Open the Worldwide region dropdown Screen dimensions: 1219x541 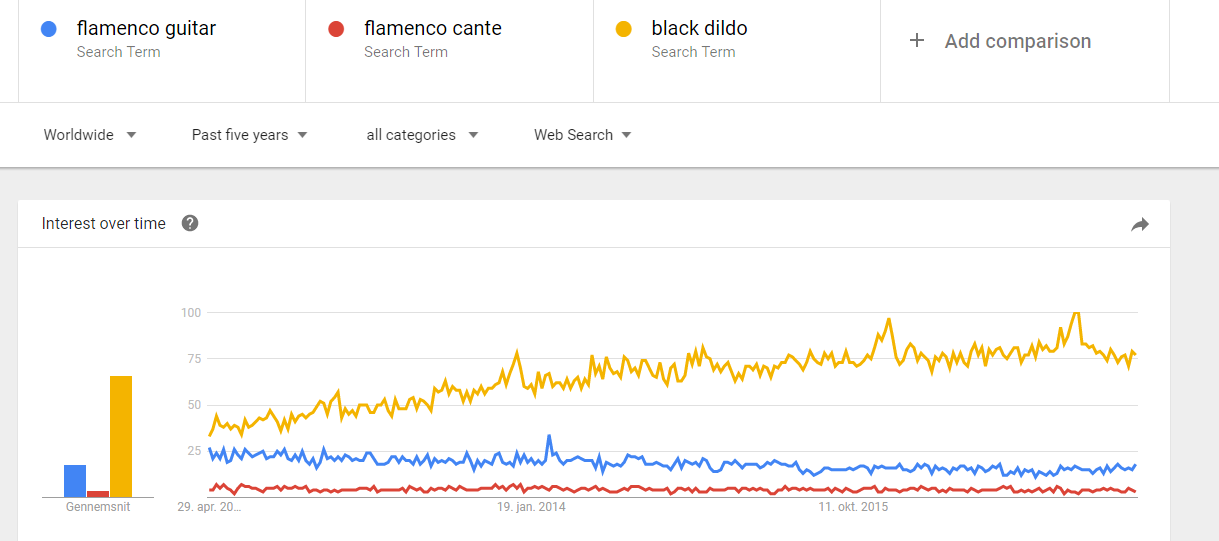click(x=90, y=135)
